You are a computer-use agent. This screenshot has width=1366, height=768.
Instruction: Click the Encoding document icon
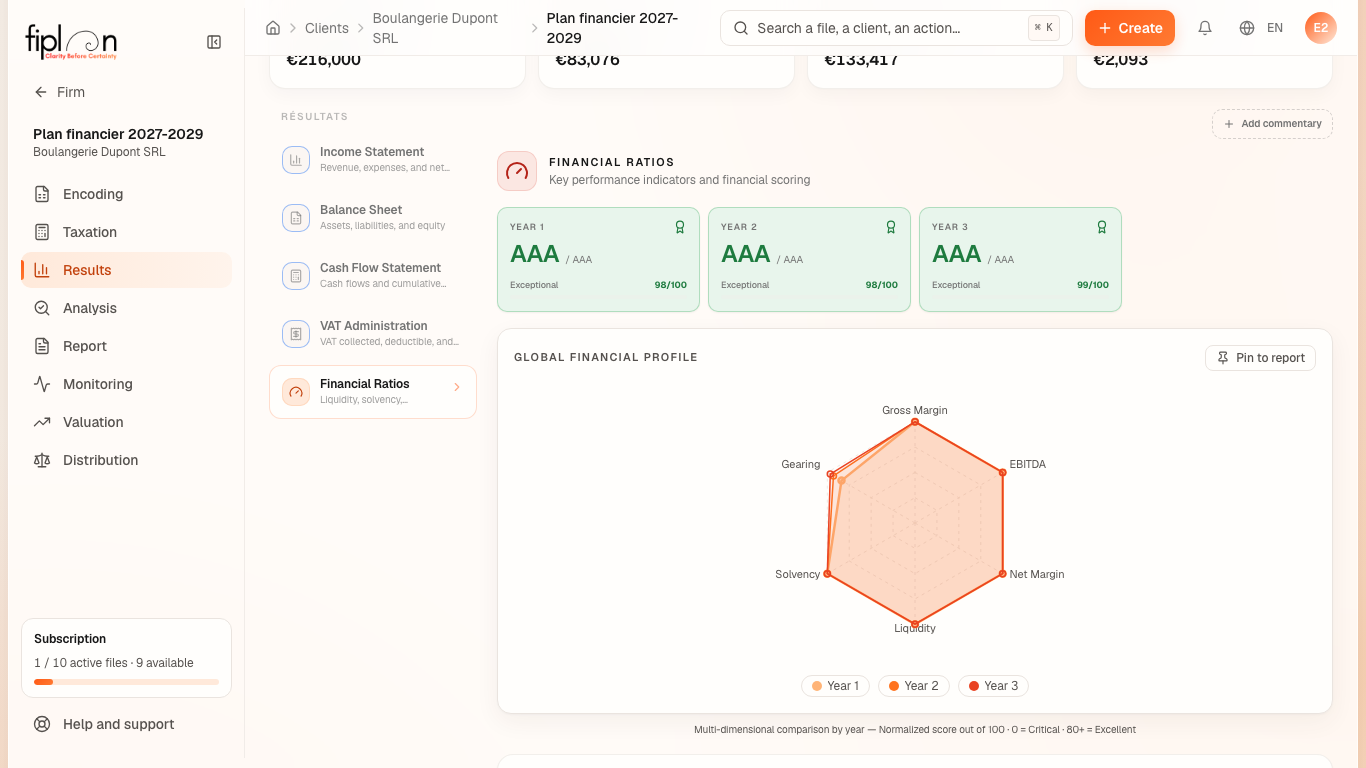tap(42, 194)
